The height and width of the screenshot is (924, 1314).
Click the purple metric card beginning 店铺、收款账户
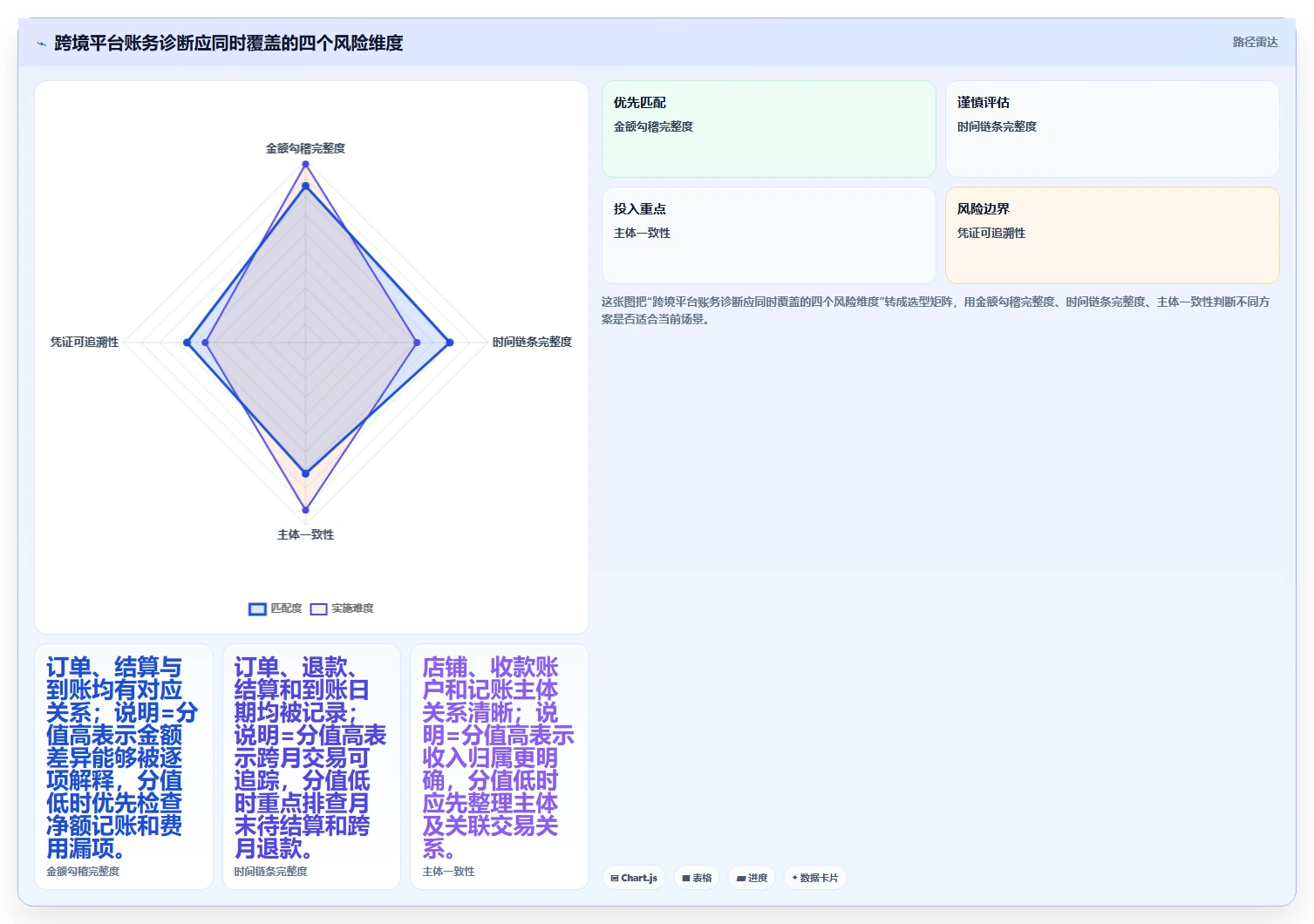pyautogui.click(x=500, y=766)
